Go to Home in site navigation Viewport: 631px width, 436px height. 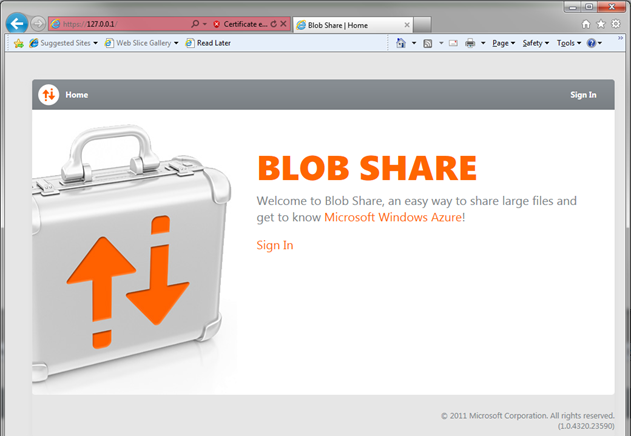[x=77, y=95]
